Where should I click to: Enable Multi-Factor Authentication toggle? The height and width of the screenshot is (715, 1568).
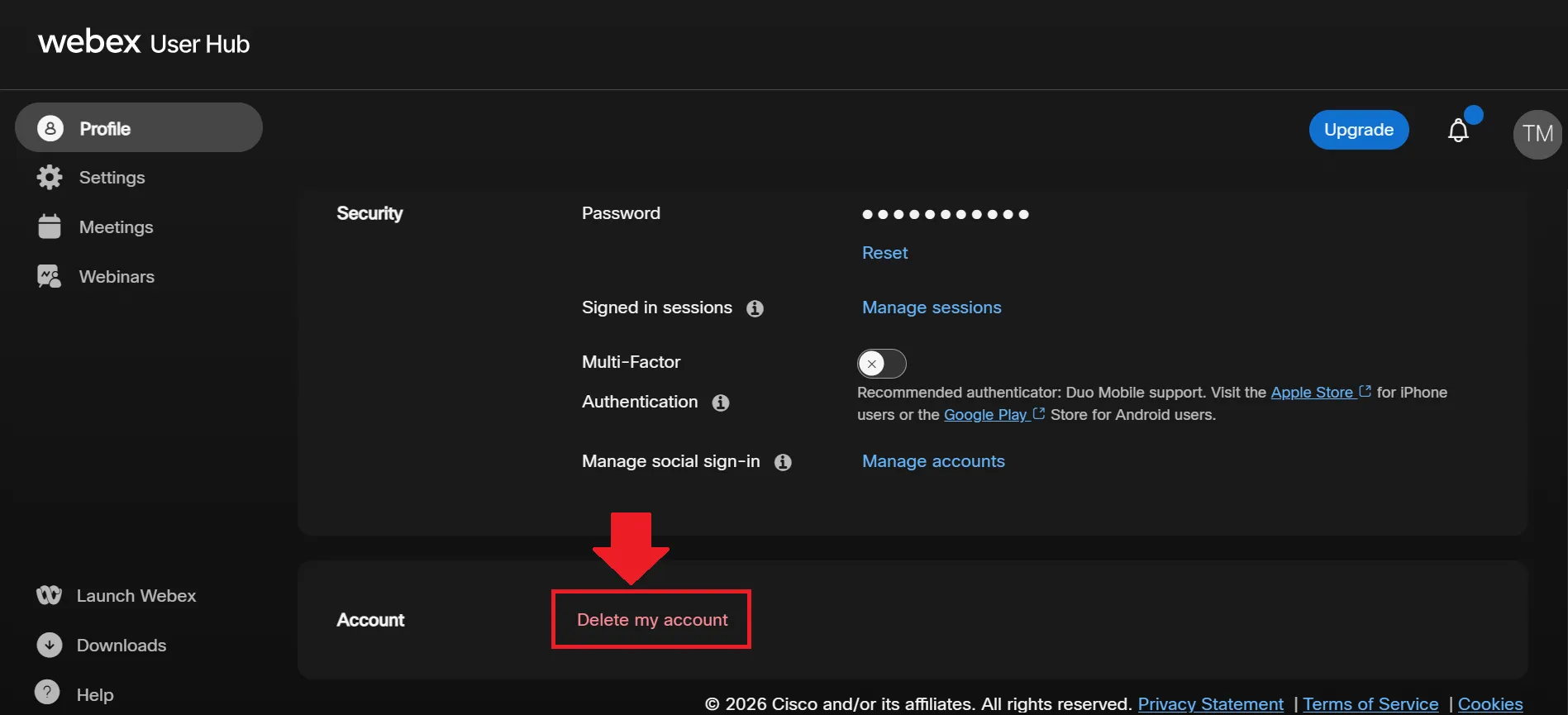point(882,364)
